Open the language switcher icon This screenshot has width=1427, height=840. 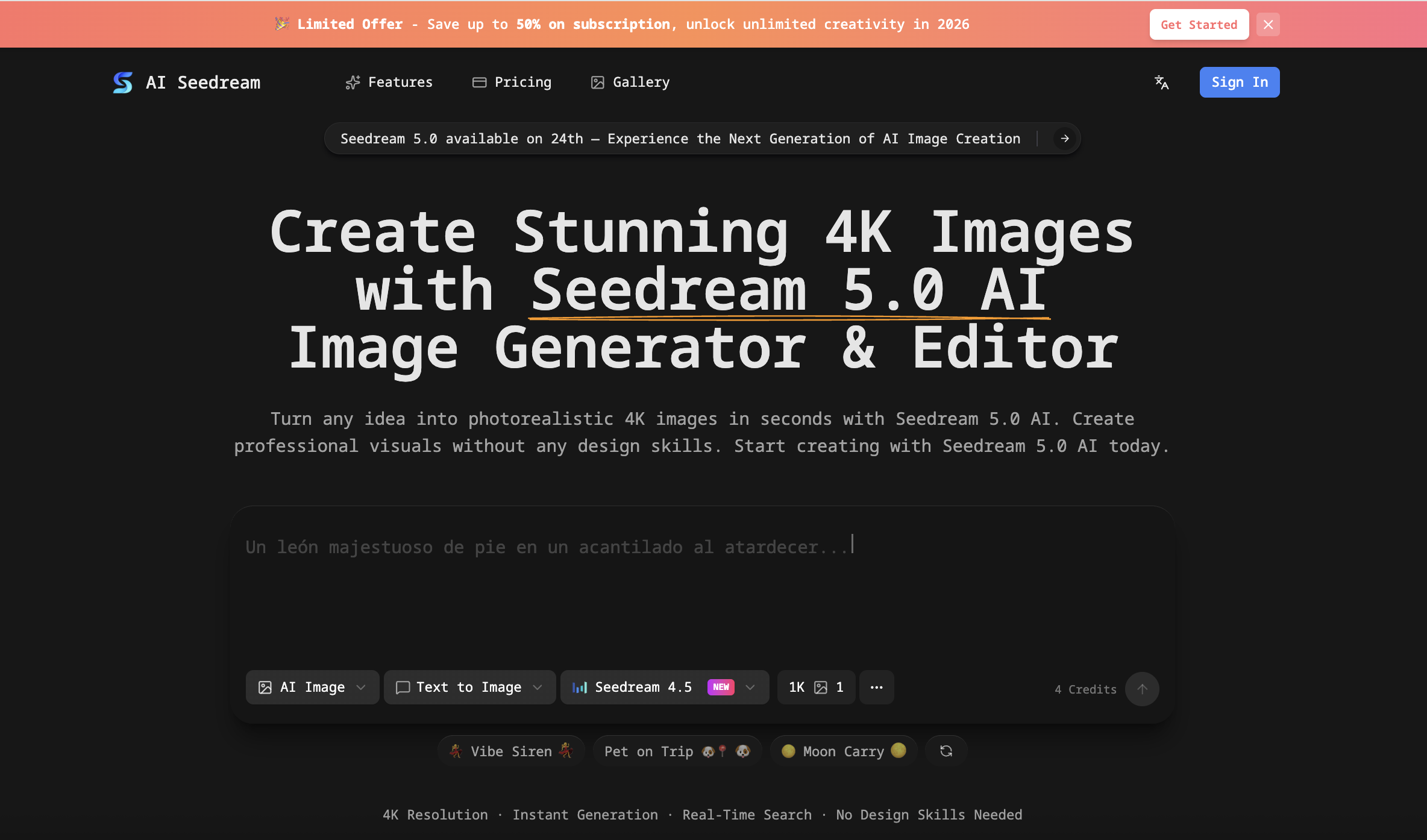click(x=1161, y=83)
